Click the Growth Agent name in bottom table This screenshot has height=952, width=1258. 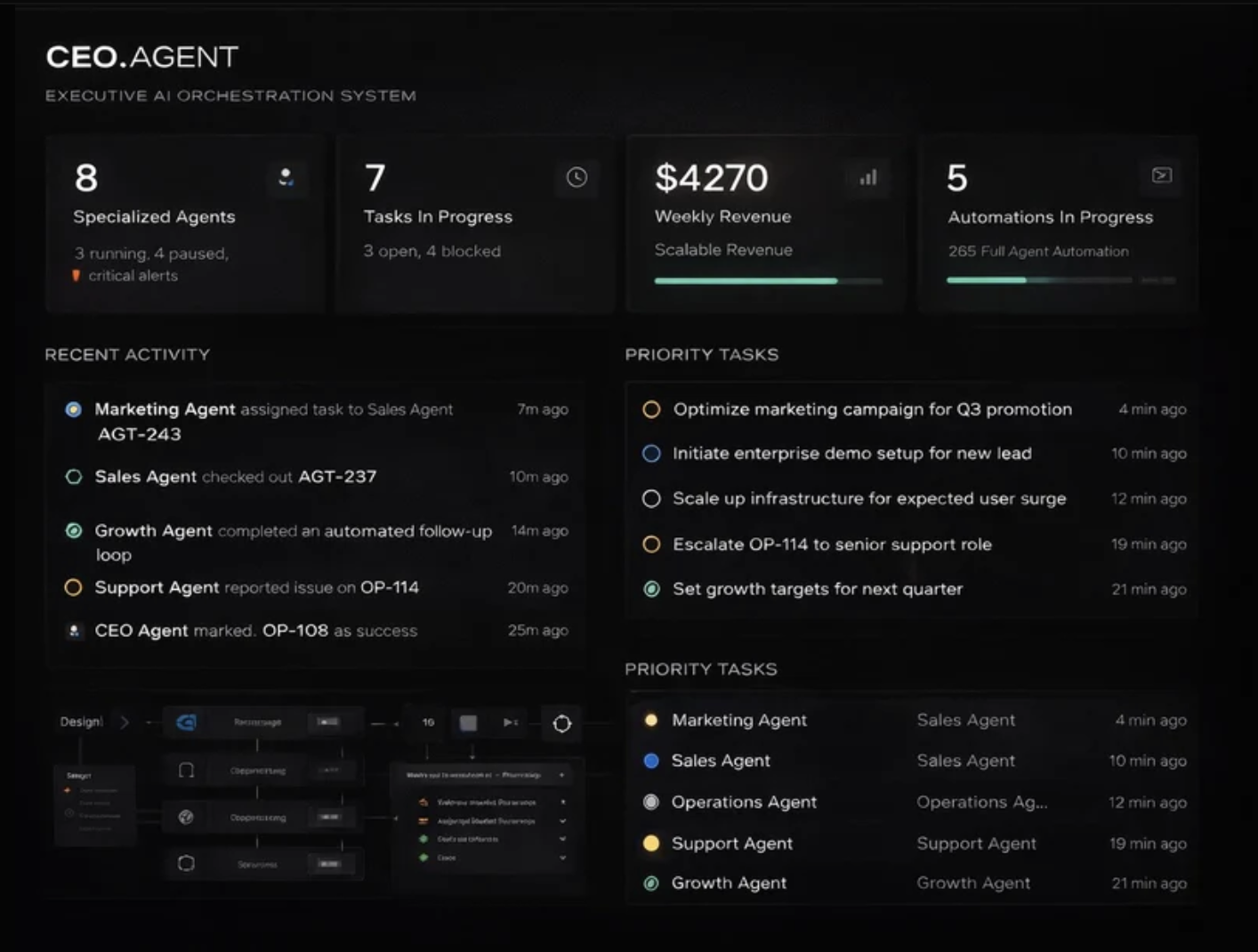tap(729, 883)
